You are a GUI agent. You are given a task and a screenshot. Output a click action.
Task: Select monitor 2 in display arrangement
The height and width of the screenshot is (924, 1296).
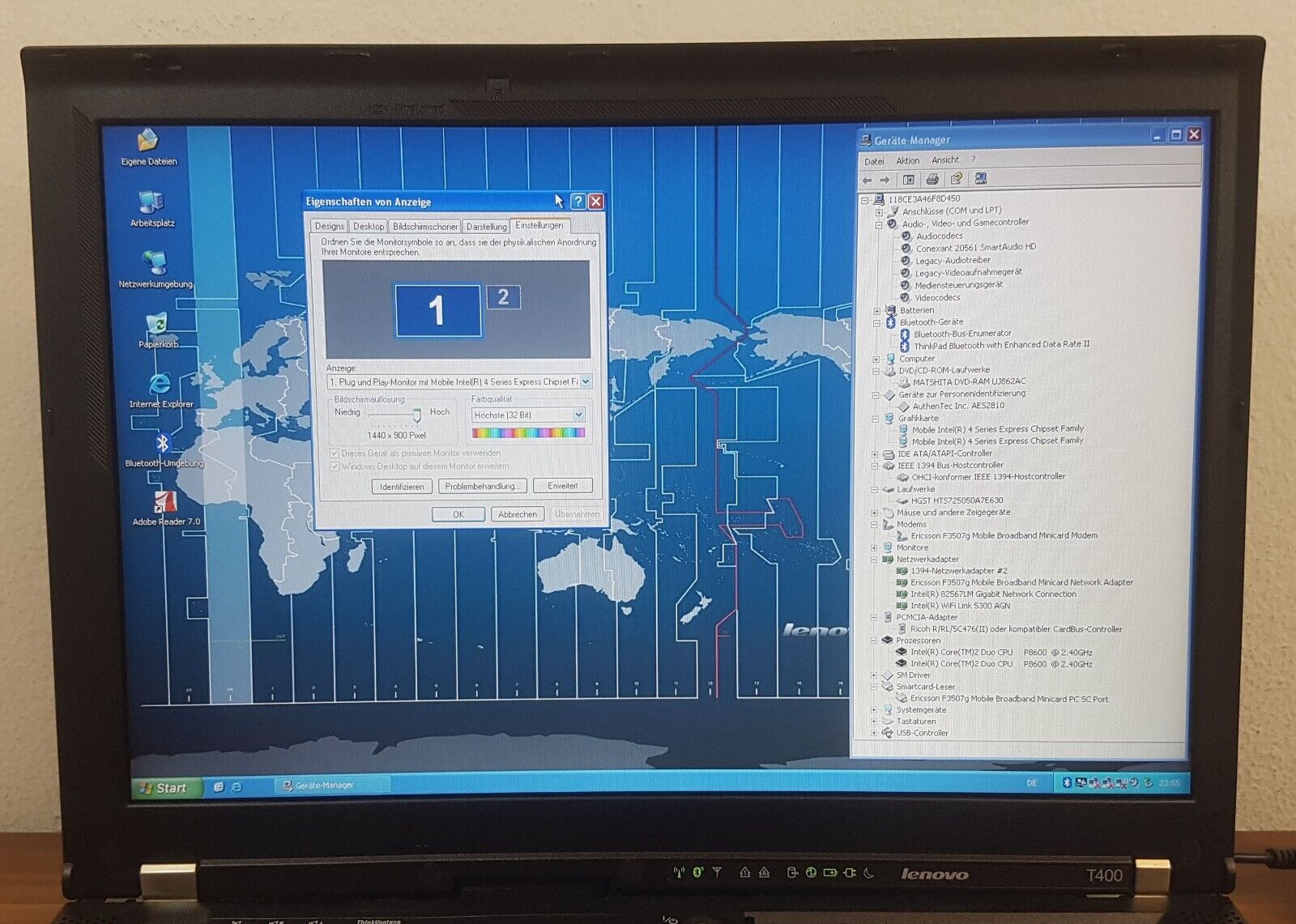click(503, 297)
